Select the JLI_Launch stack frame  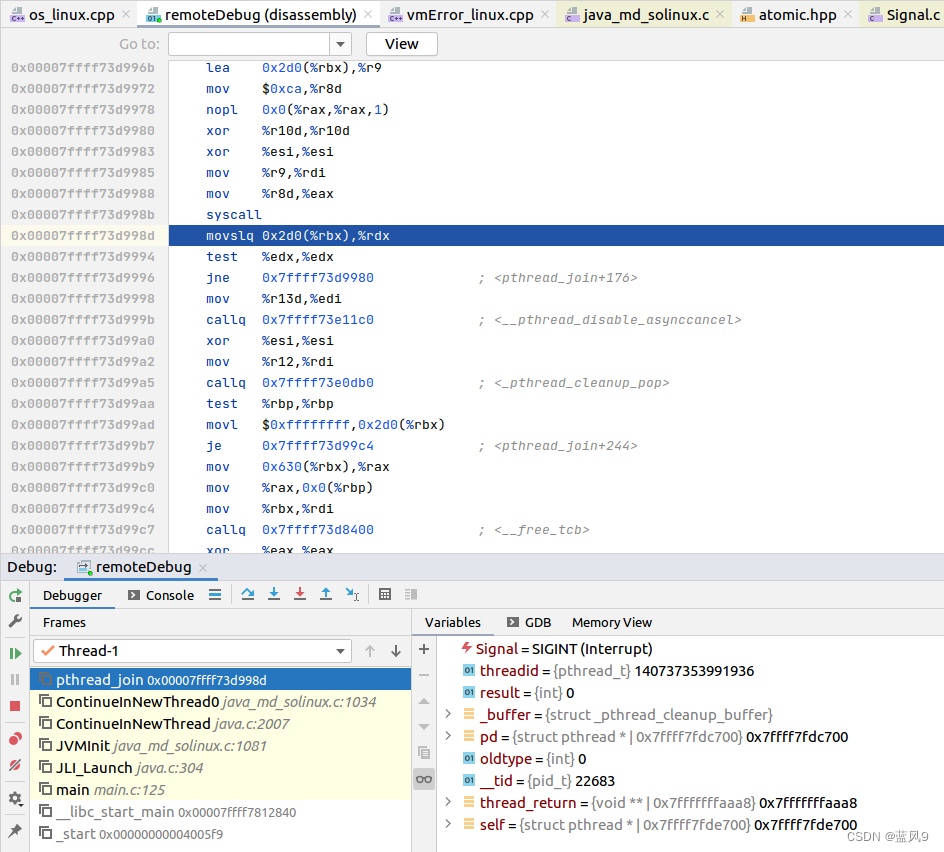click(x=94, y=767)
